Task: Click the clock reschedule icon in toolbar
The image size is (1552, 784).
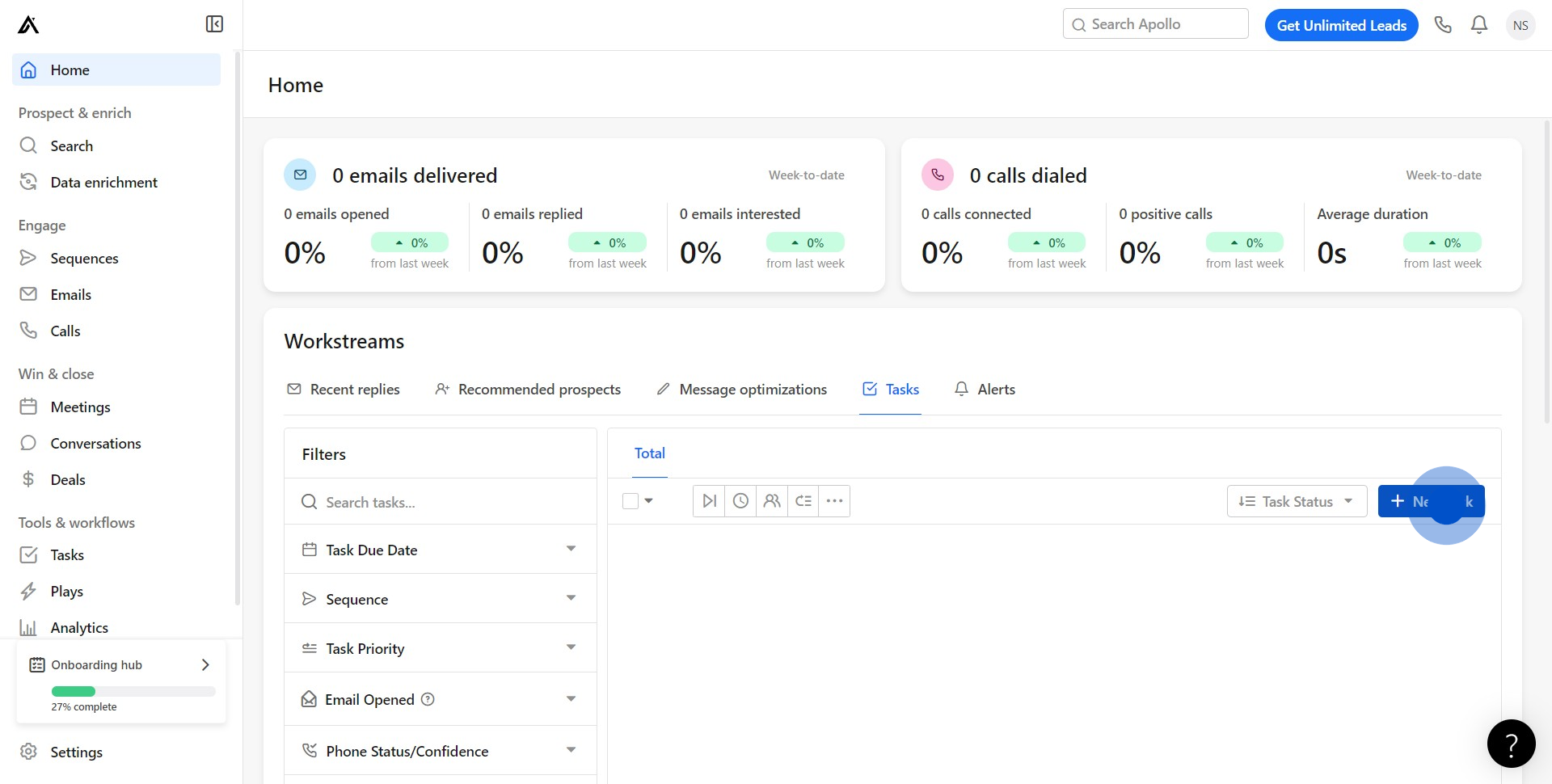Action: pyautogui.click(x=740, y=501)
